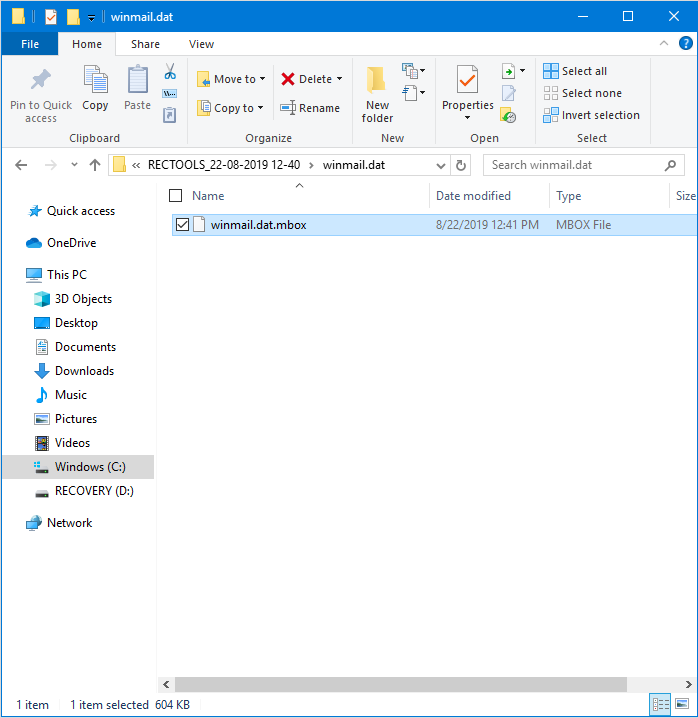698x718 pixels.
Task: Select RECOVERY (D:) drive
Action: point(83,491)
